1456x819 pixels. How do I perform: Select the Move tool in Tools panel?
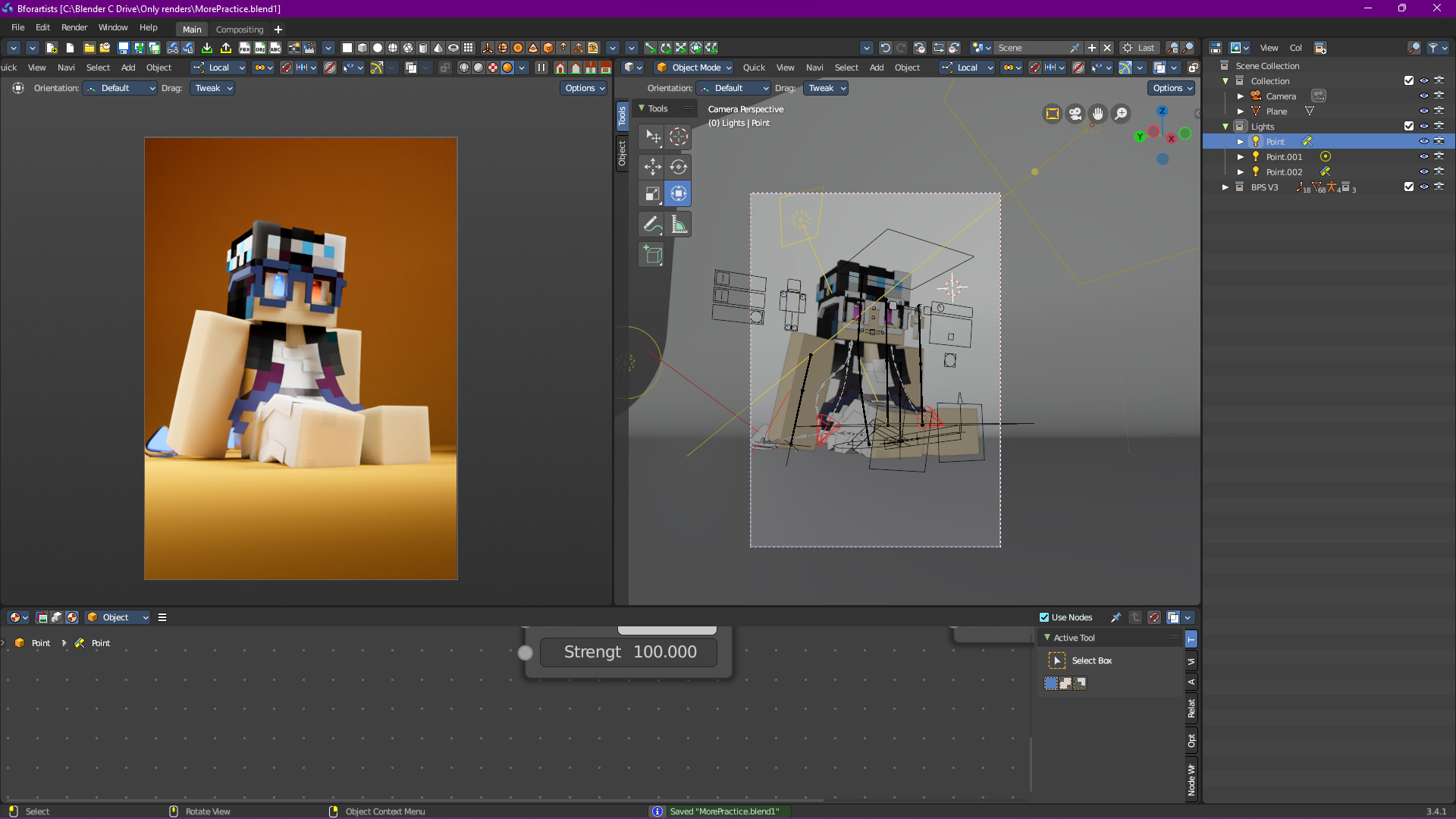(652, 167)
